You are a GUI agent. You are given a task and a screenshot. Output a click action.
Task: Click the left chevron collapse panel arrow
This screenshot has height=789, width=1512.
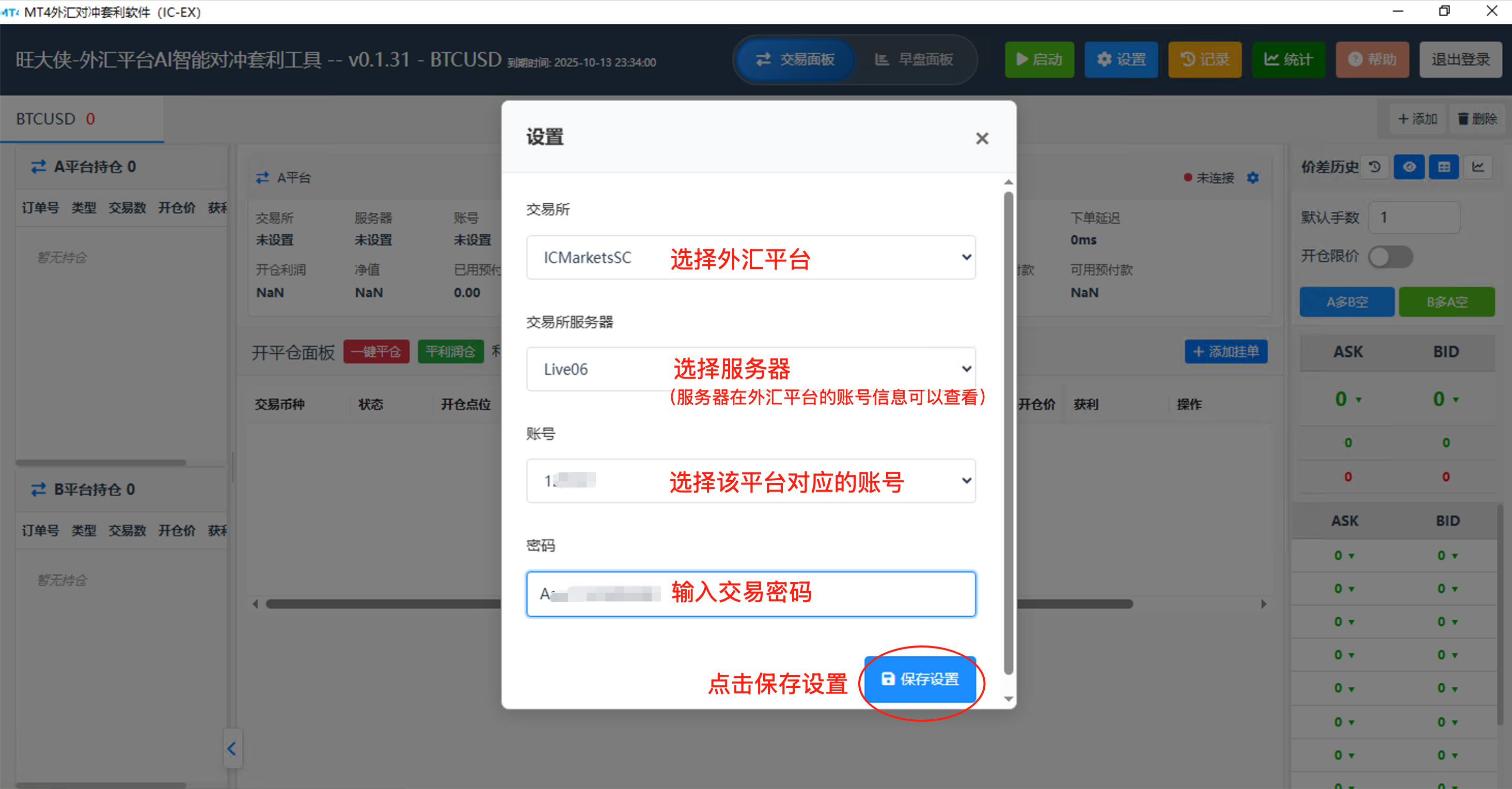tap(232, 749)
